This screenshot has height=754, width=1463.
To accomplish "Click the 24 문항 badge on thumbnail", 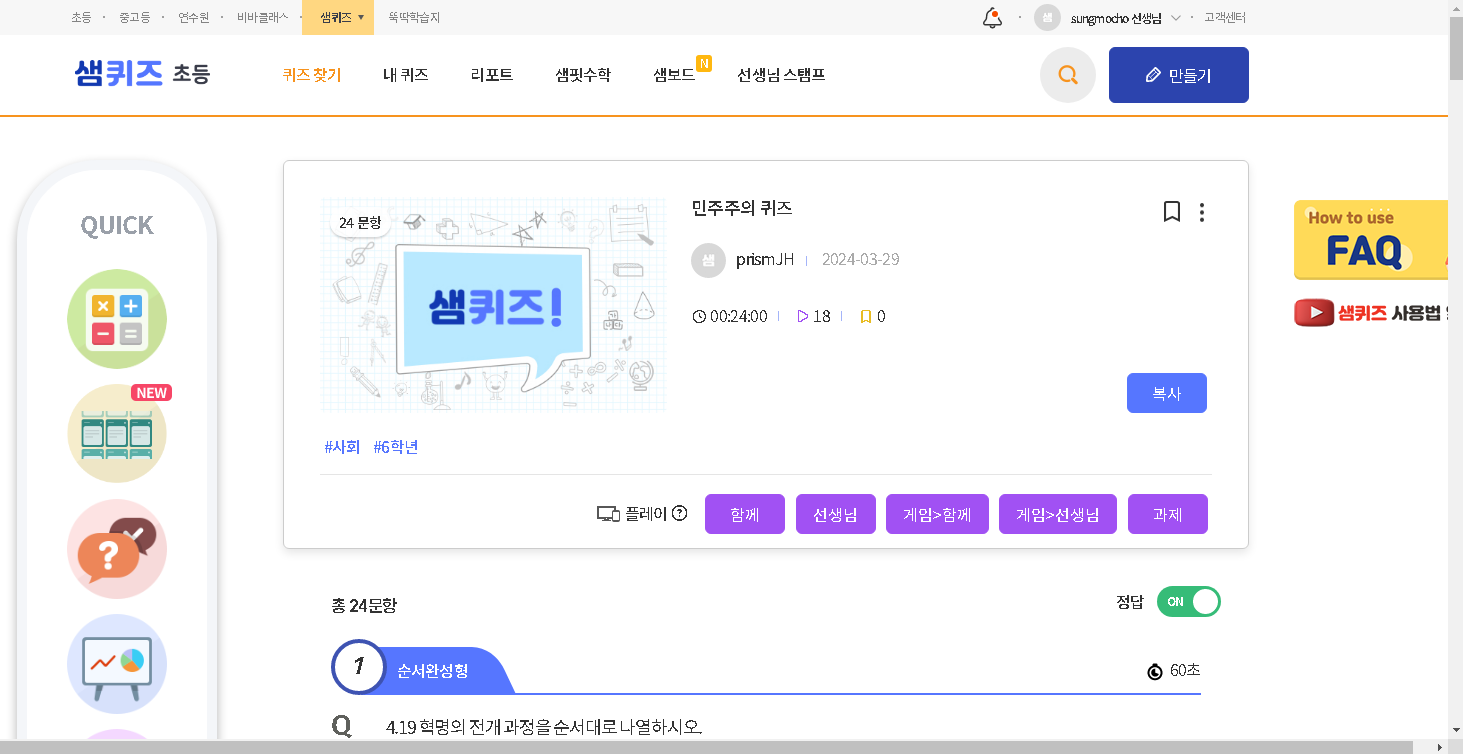I will click(x=360, y=222).
